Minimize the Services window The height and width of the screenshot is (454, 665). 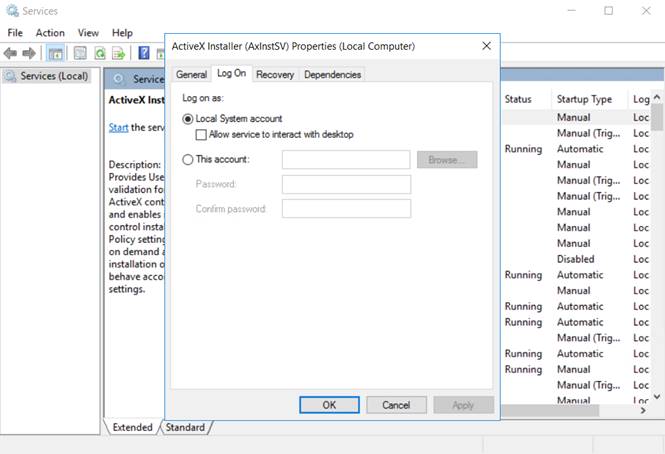coord(571,11)
